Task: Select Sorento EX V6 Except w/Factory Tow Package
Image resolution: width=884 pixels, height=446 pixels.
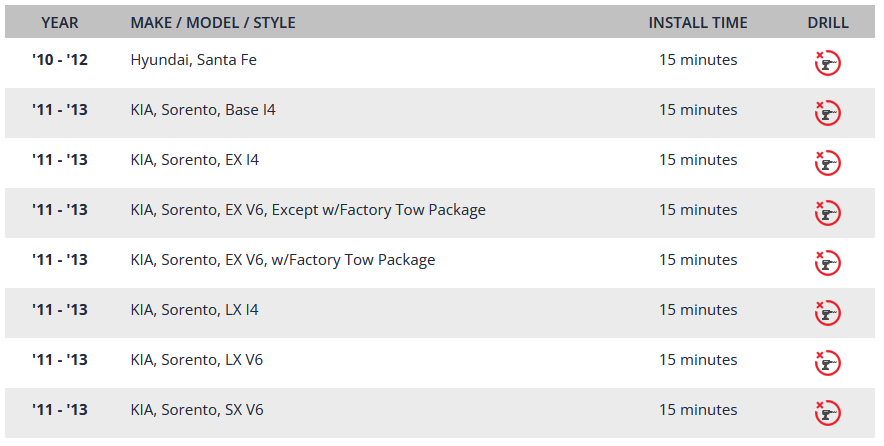Action: (308, 210)
